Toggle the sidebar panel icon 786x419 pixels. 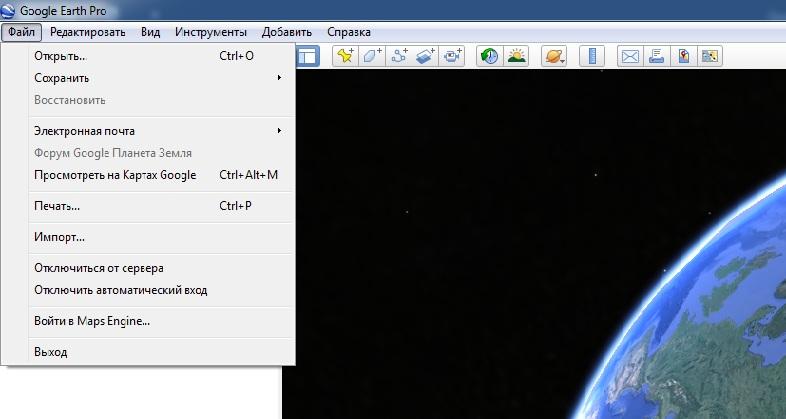tap(307, 56)
